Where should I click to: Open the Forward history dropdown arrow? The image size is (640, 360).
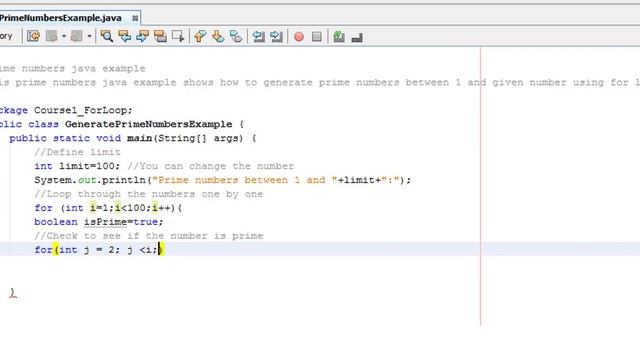coord(89,36)
